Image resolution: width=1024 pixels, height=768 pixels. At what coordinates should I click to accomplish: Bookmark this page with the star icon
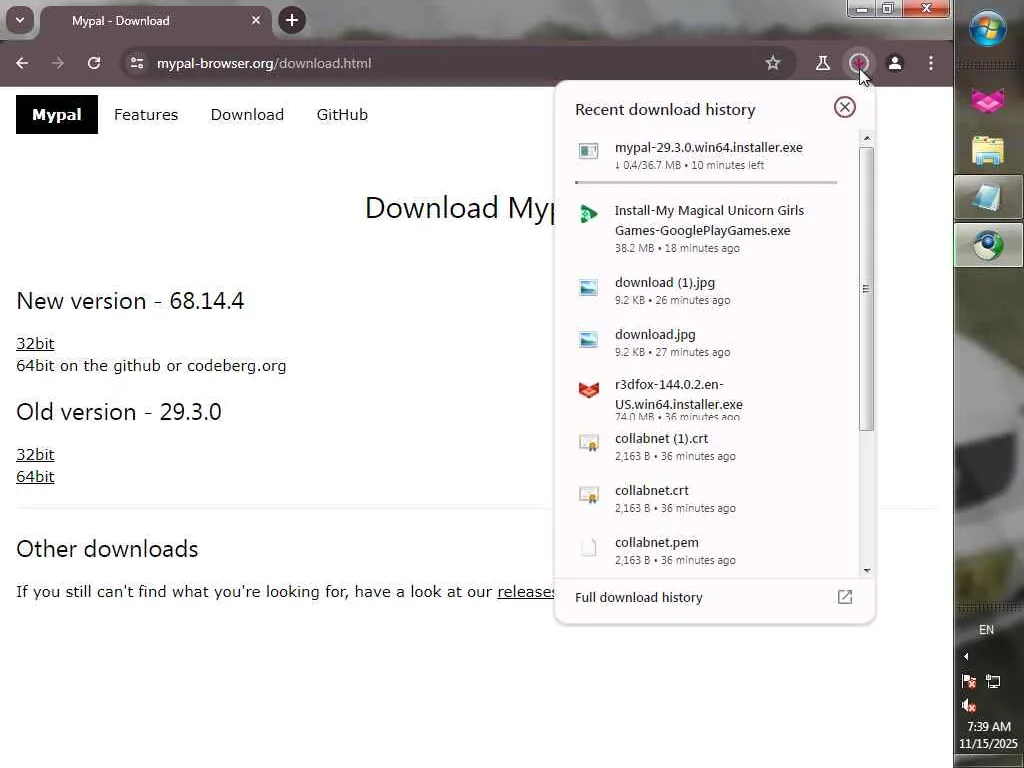click(x=773, y=63)
